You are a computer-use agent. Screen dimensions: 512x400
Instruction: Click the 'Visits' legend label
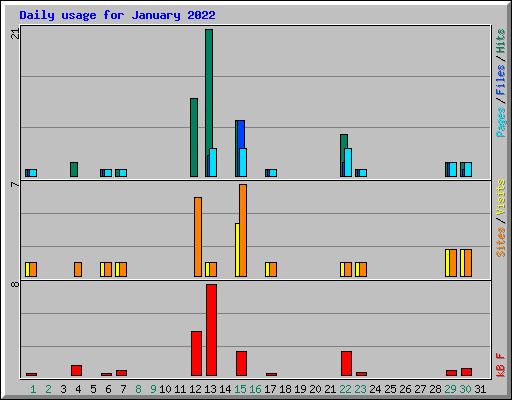[x=500, y=198]
